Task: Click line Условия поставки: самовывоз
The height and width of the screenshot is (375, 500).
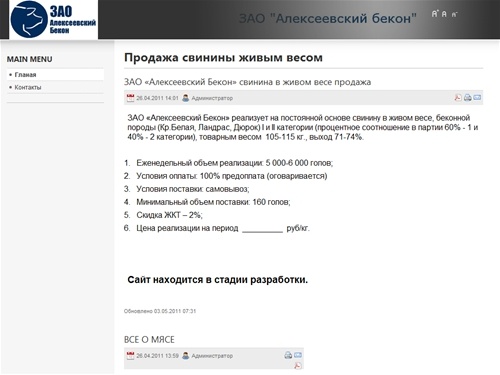Action: point(193,189)
